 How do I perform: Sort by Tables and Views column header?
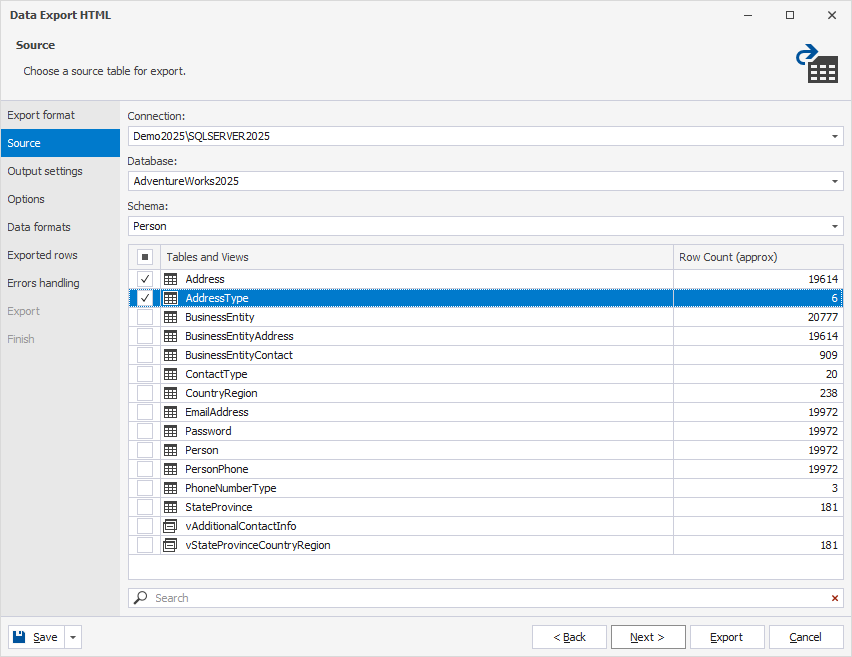click(417, 257)
